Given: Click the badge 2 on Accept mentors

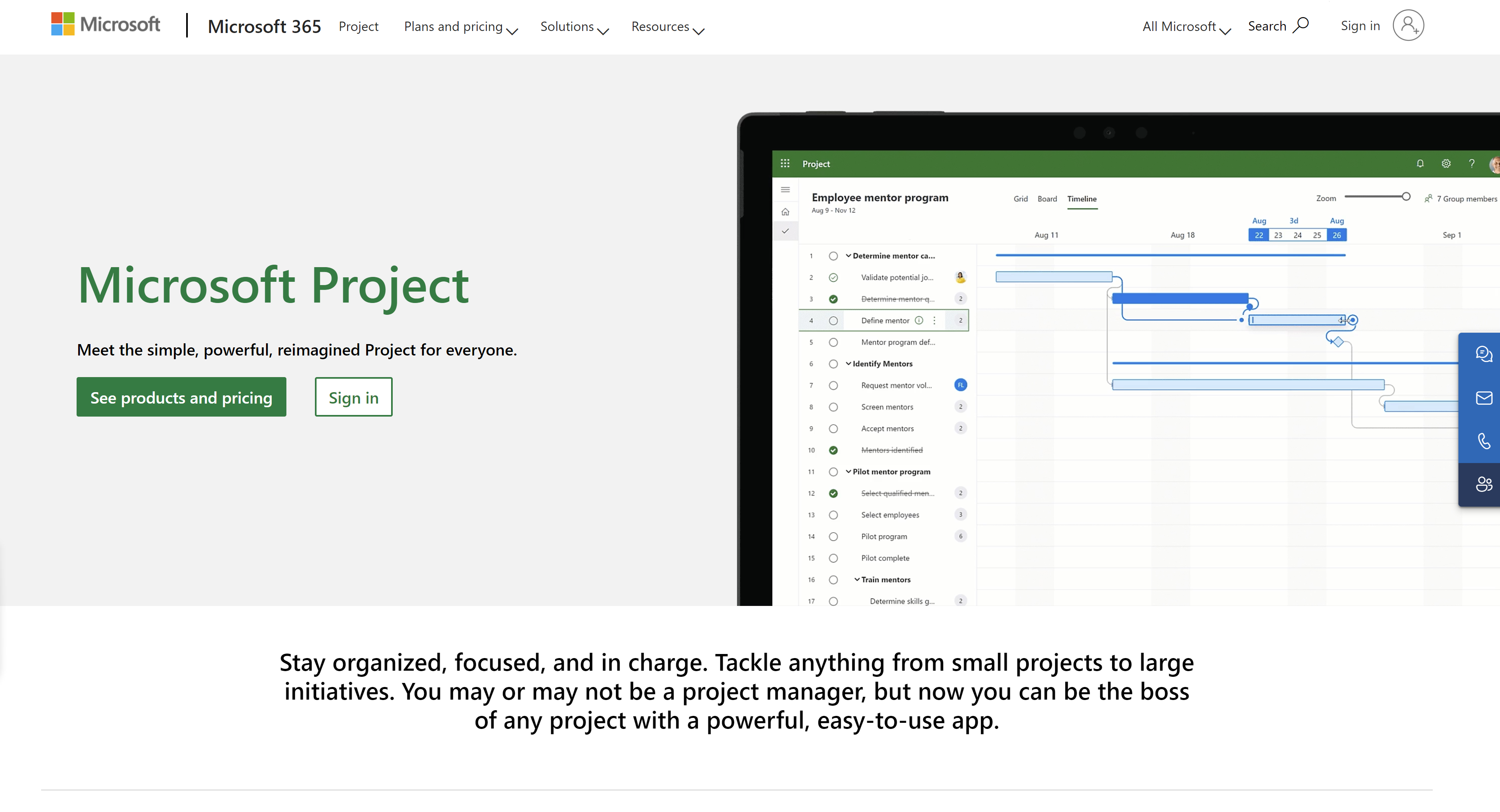Looking at the screenshot, I should click(x=961, y=428).
